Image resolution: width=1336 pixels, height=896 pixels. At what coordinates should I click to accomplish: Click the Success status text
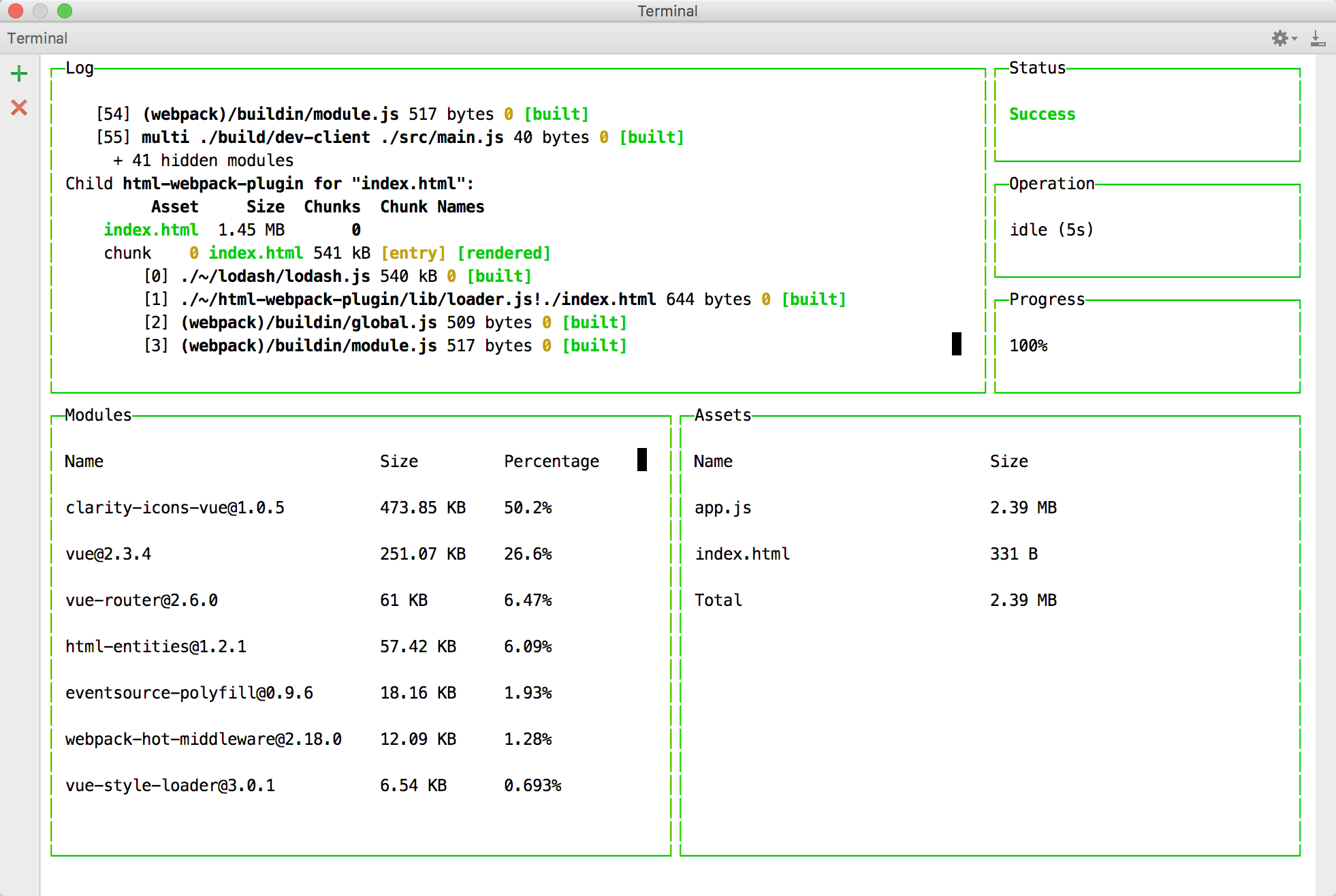coord(1042,114)
